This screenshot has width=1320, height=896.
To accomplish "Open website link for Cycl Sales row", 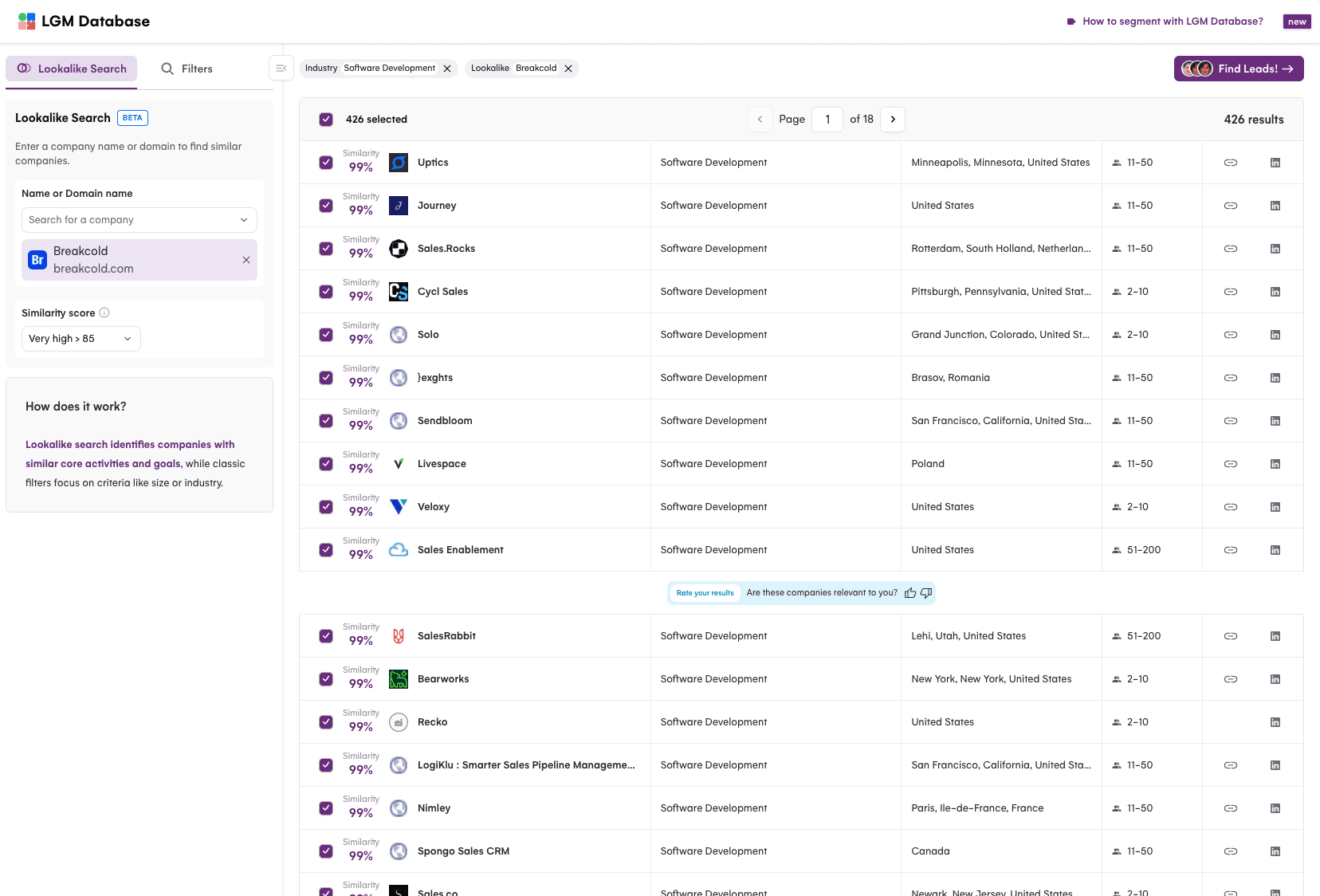I will click(1231, 292).
